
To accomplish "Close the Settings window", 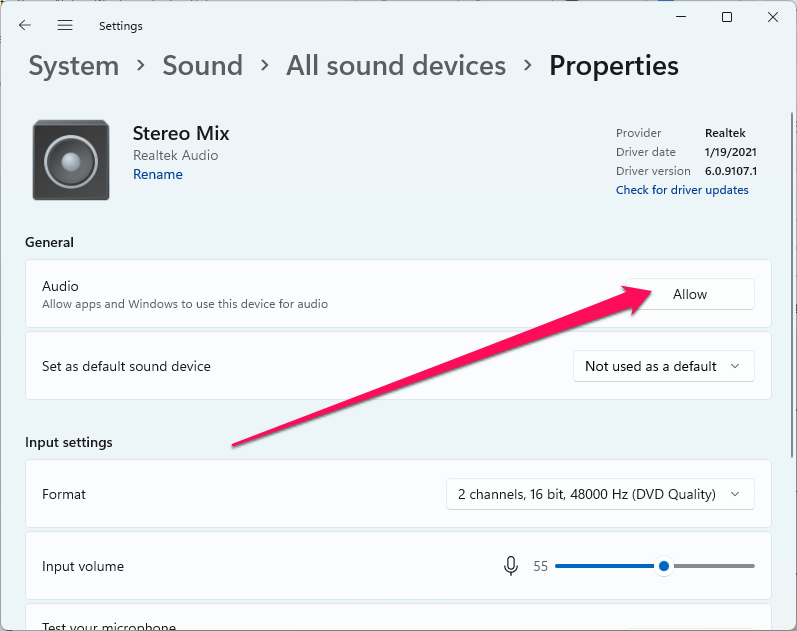I will coord(773,17).
